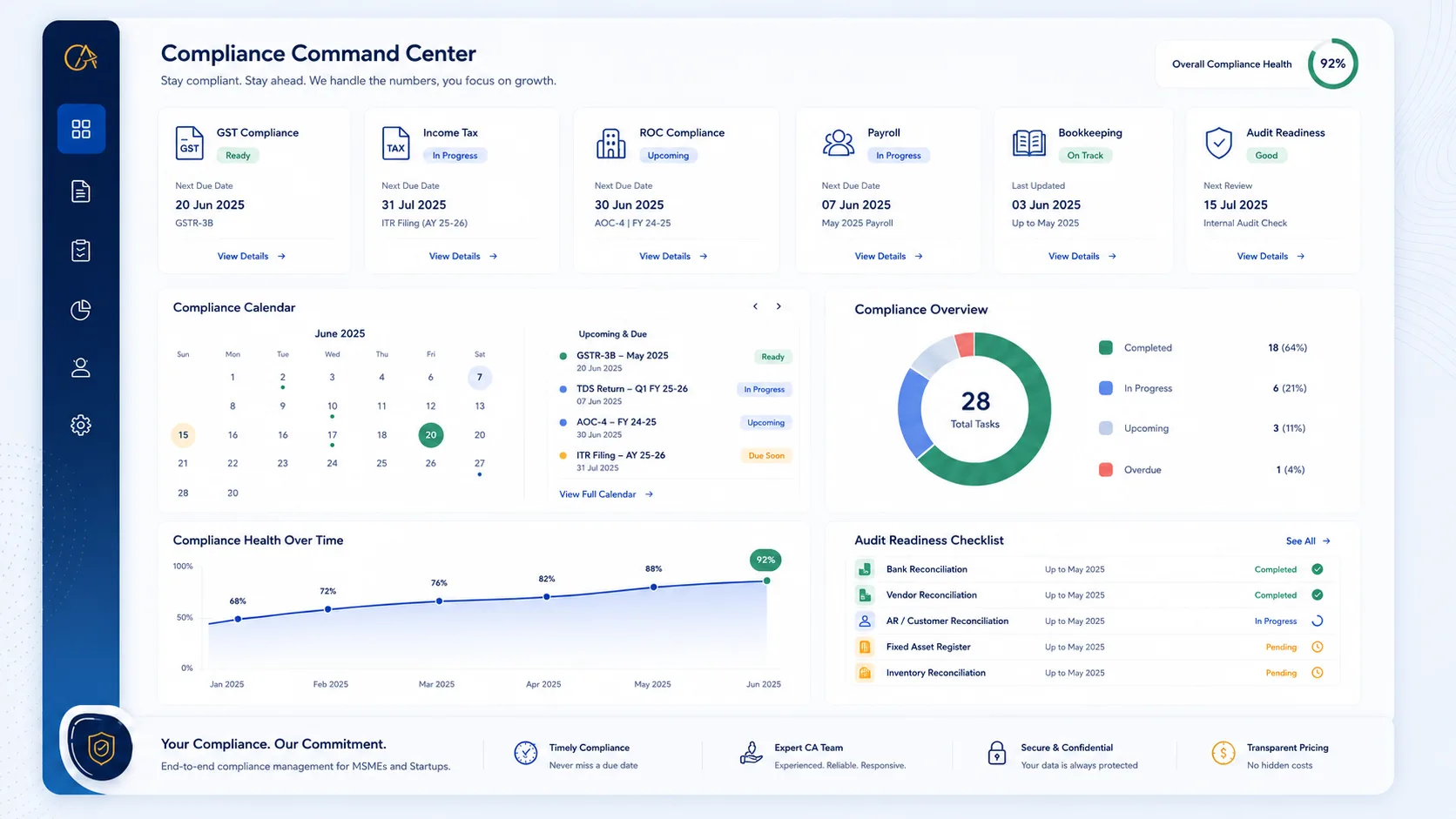Click the Audit Readiness shield icon

coord(1218,143)
